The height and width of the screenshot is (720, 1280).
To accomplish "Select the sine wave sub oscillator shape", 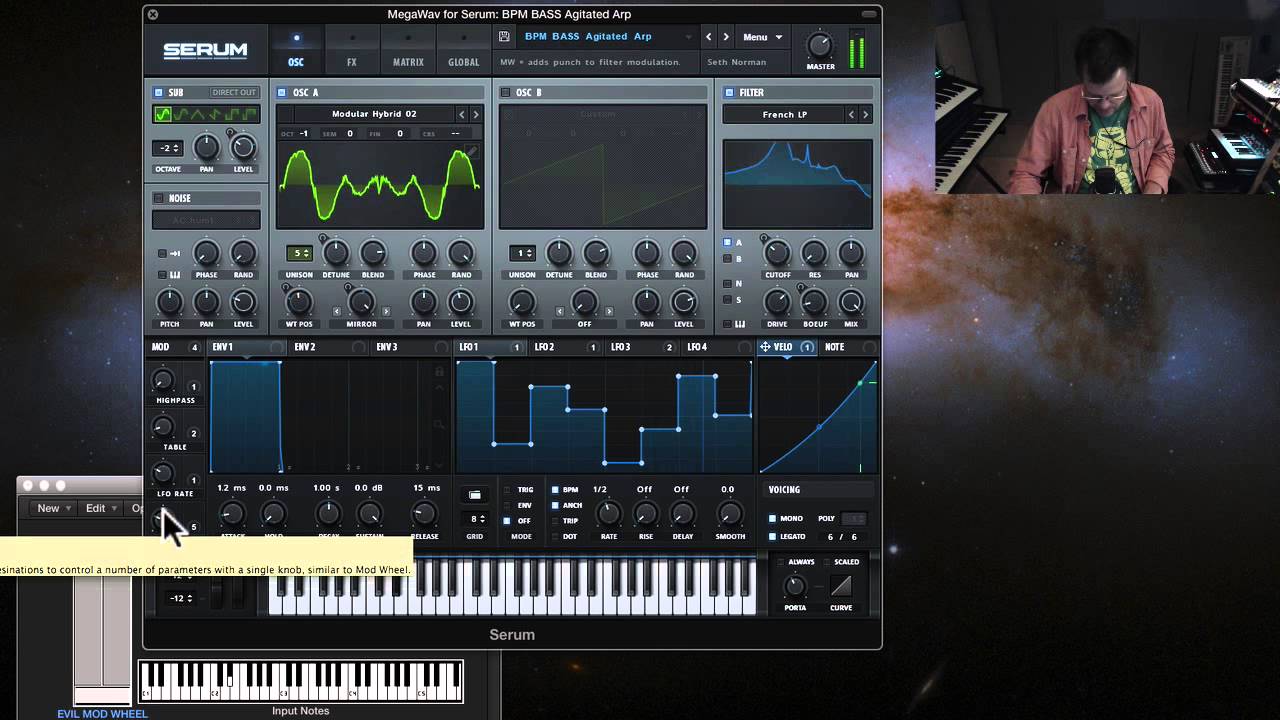I will click(163, 115).
